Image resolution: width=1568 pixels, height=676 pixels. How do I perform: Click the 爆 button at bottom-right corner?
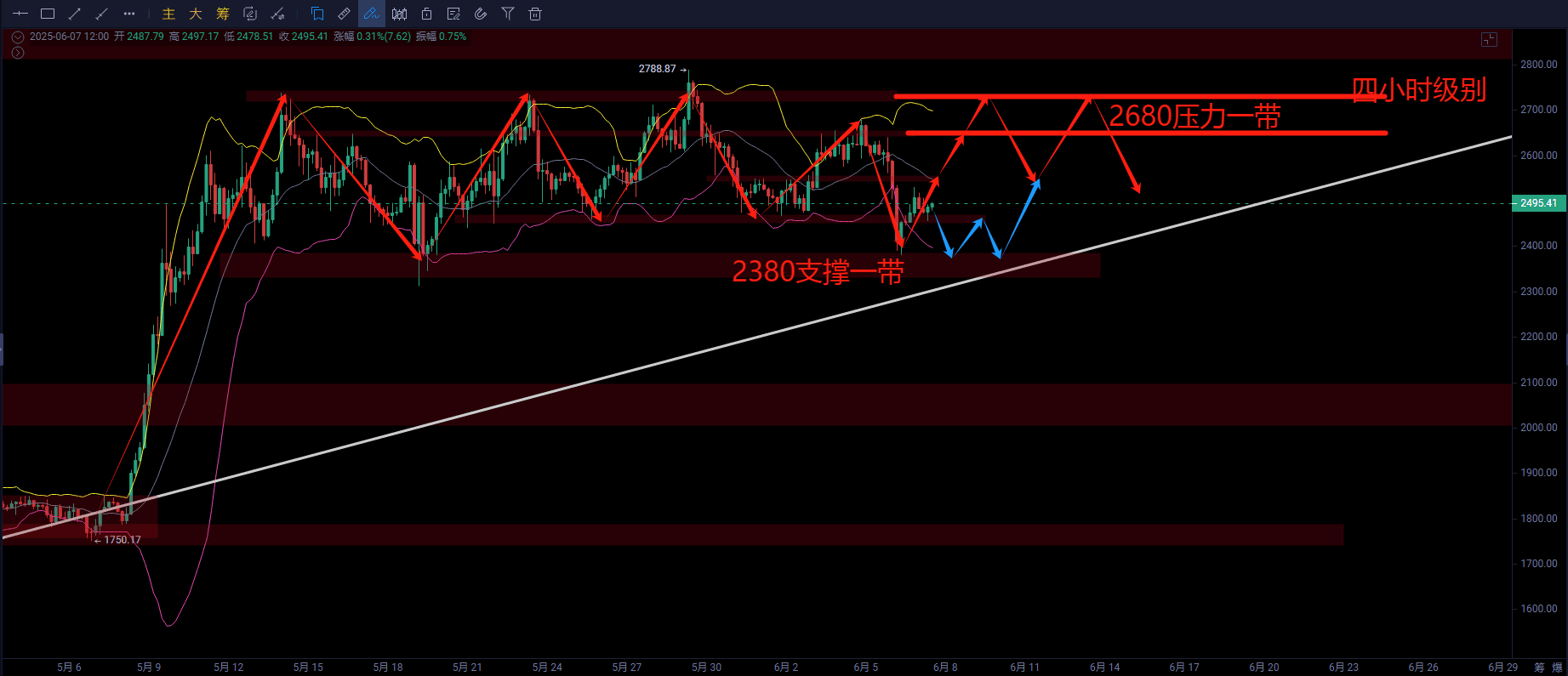coord(1557,667)
